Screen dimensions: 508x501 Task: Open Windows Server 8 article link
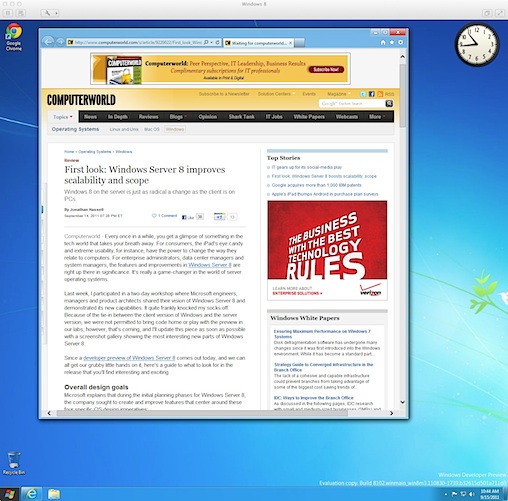(x=210, y=265)
